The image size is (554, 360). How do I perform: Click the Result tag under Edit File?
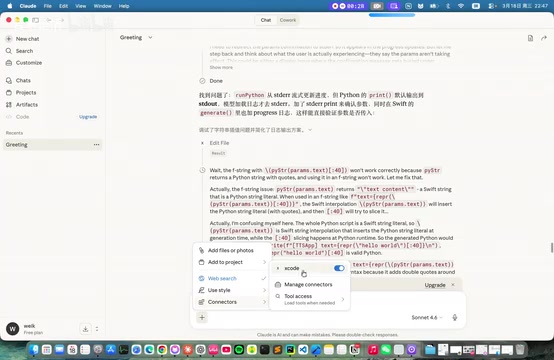pyautogui.click(x=218, y=153)
